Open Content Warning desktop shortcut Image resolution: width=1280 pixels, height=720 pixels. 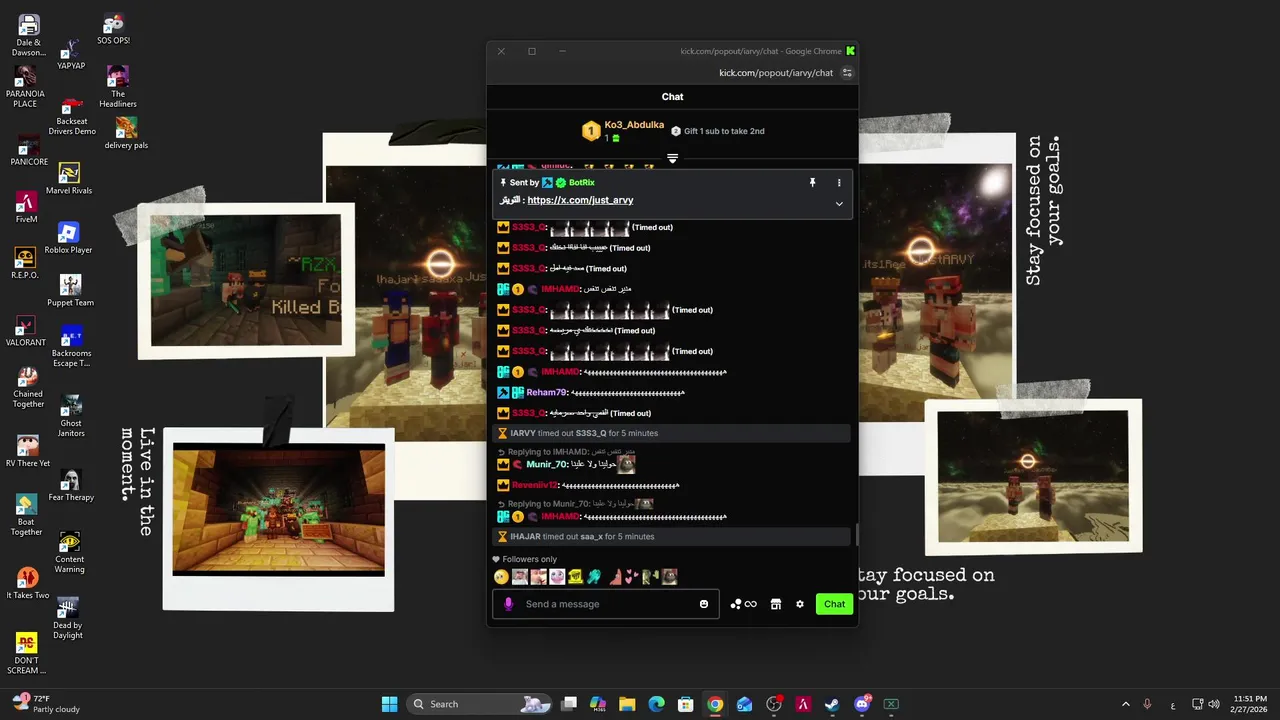70,553
